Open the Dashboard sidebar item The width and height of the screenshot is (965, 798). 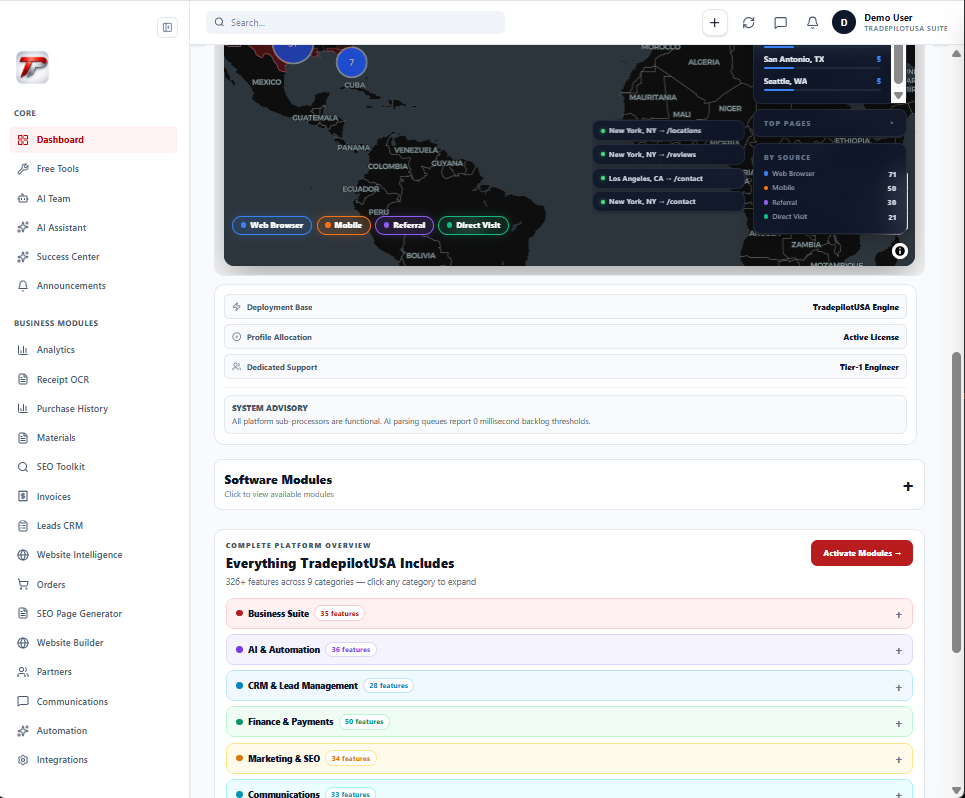[94, 140]
